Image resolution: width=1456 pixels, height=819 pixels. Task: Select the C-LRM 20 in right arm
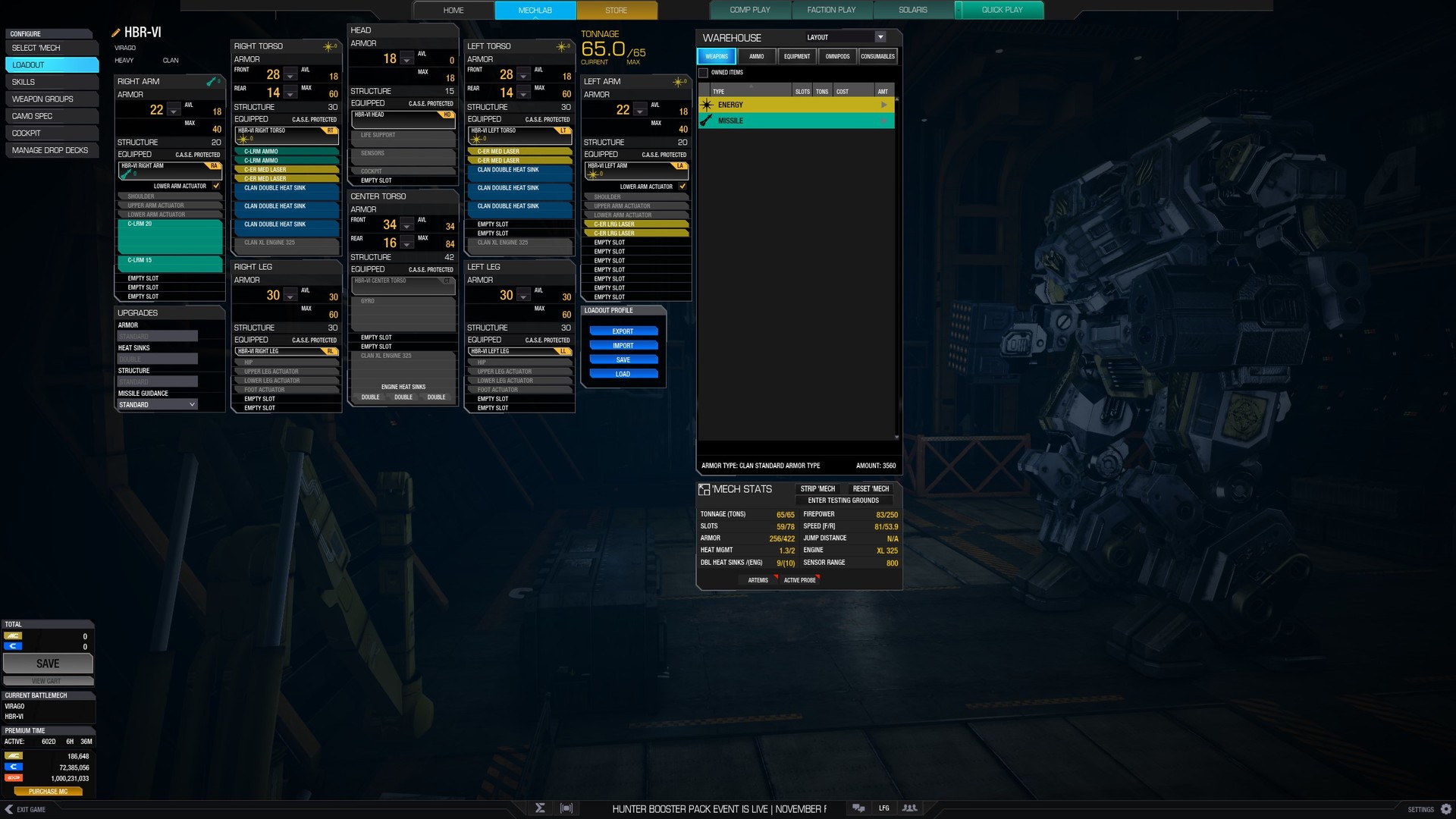coord(170,237)
